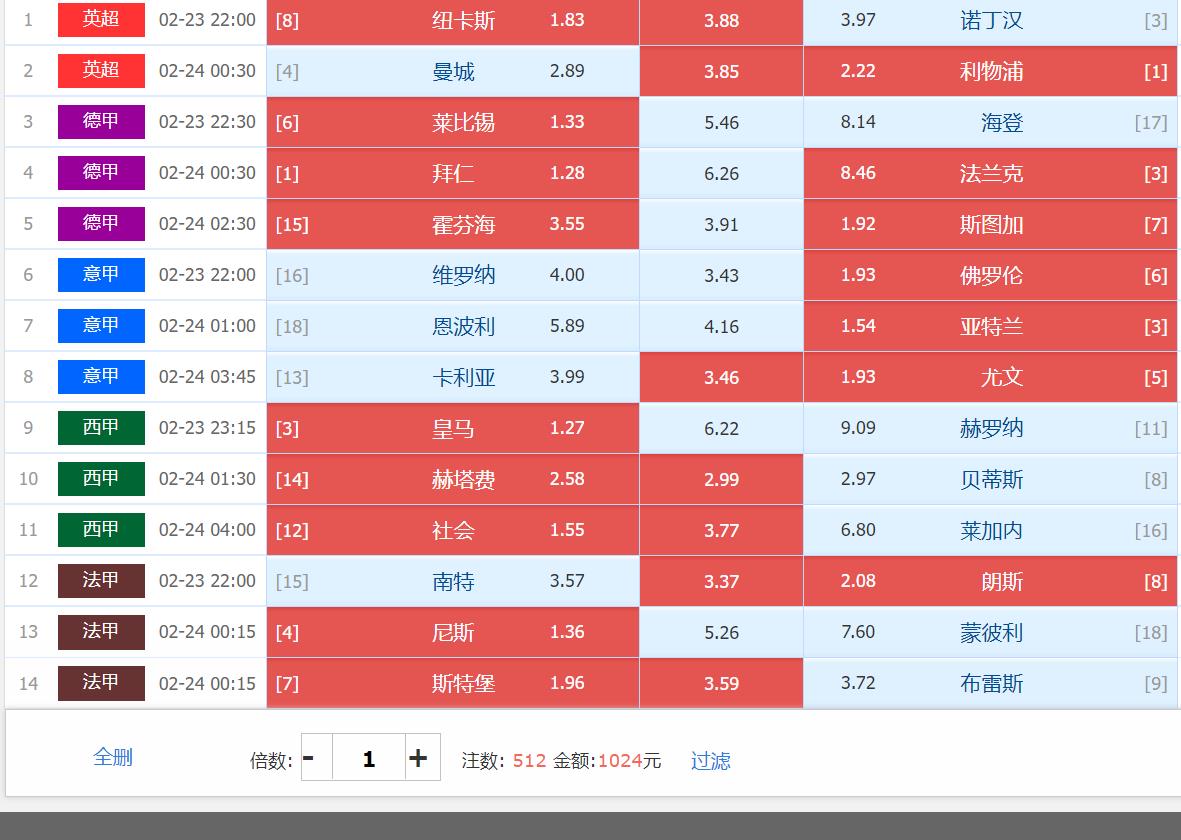Select 恩波利 home win at 5.89
The image size is (1181, 840).
pos(453,326)
